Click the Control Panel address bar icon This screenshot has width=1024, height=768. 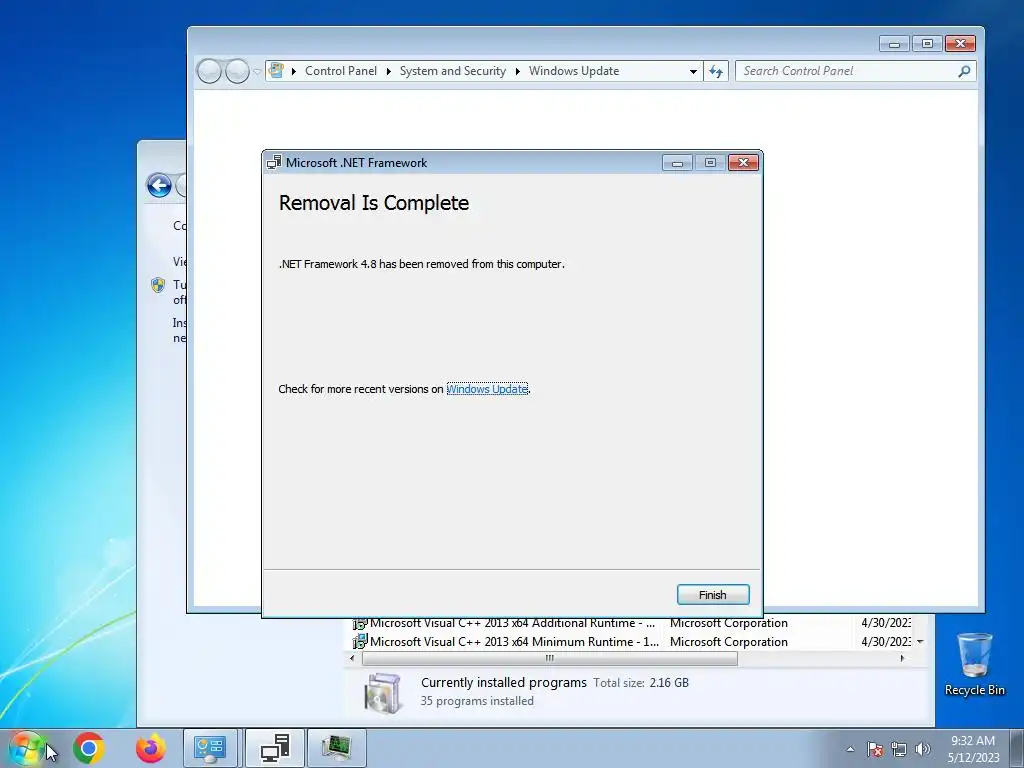coord(276,71)
